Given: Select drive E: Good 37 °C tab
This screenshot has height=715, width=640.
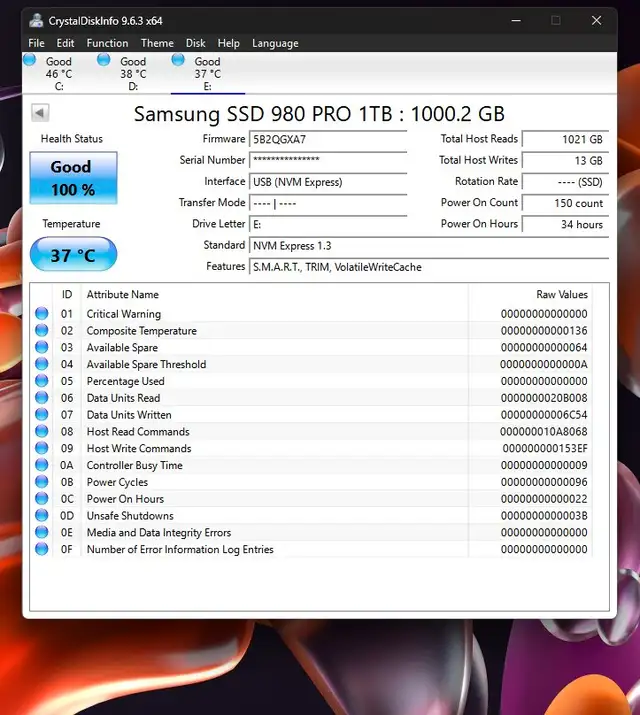Looking at the screenshot, I should [x=208, y=73].
